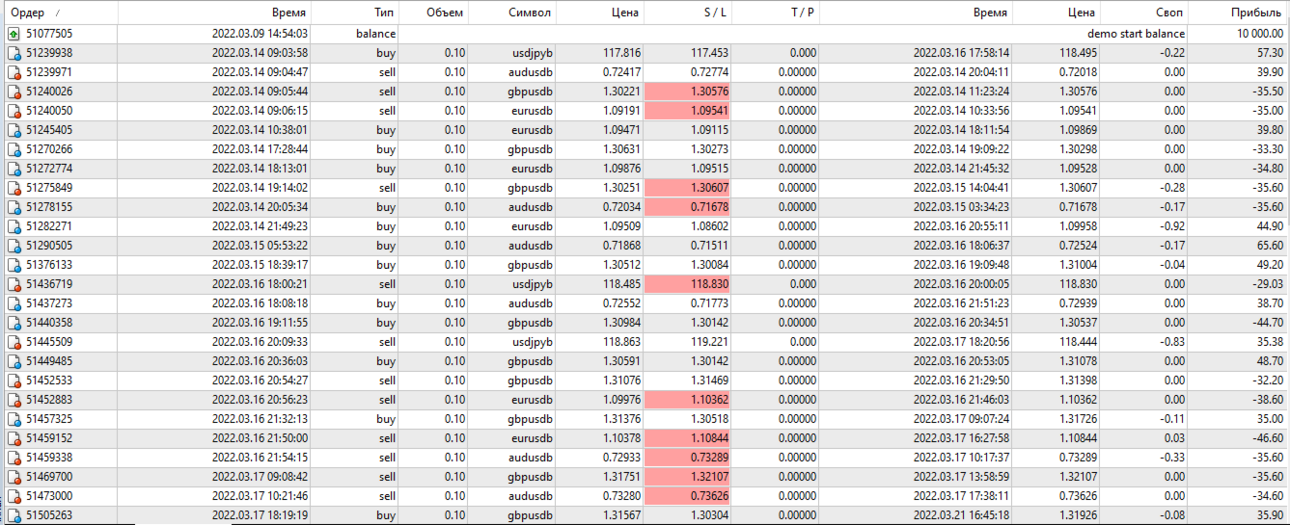This screenshot has height=525, width=1290.
Task: Click the order icon beside 51272774
Action: (x=14, y=168)
